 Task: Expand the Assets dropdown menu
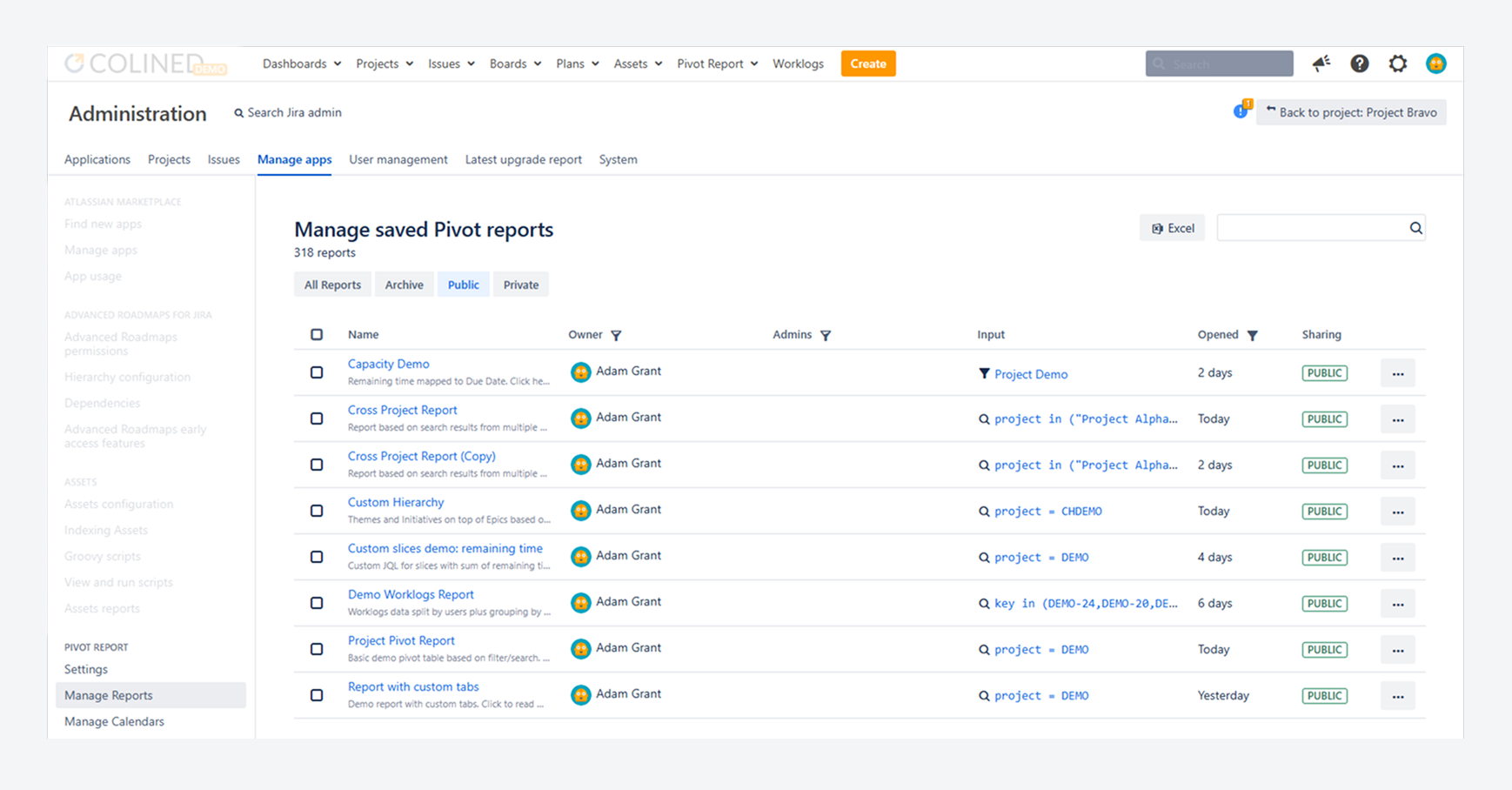pos(639,64)
